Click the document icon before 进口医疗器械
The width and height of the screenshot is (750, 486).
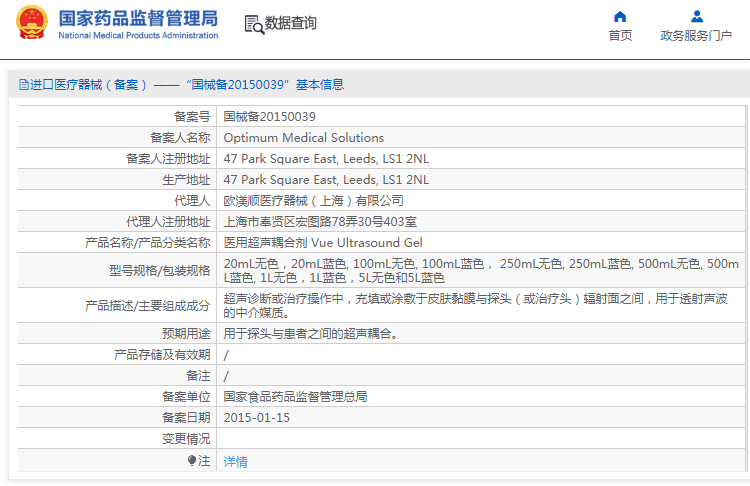pyautogui.click(x=23, y=85)
